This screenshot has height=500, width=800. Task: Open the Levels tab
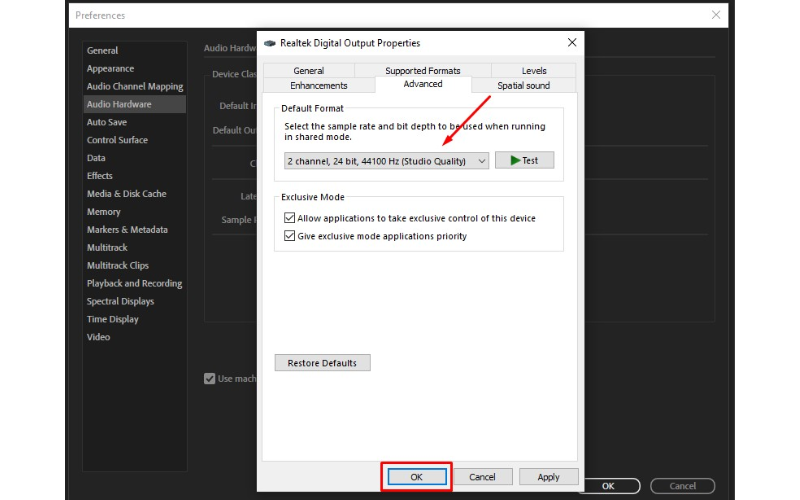[534, 71]
